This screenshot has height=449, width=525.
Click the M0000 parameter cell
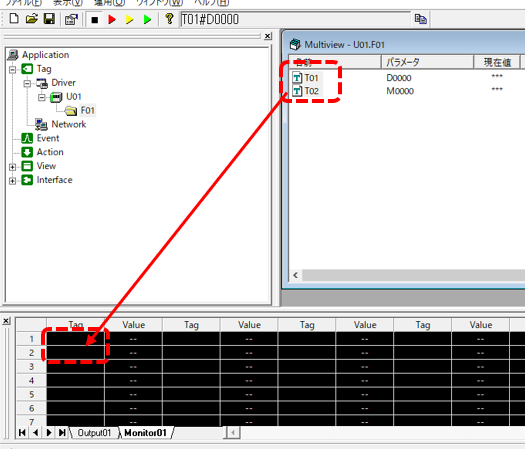pos(400,91)
